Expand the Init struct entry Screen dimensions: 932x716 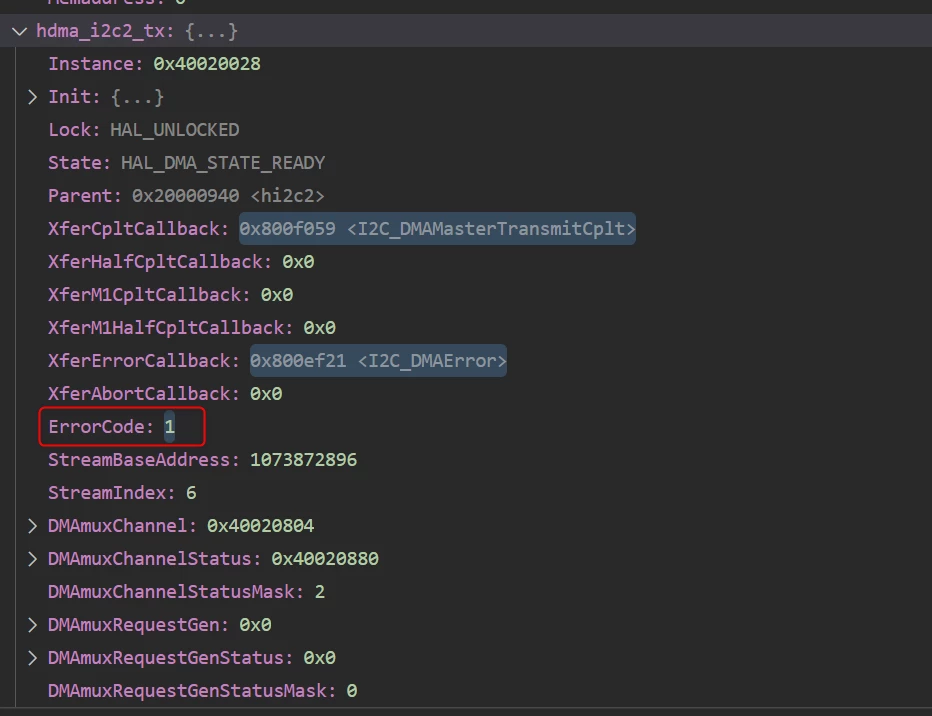(33, 97)
